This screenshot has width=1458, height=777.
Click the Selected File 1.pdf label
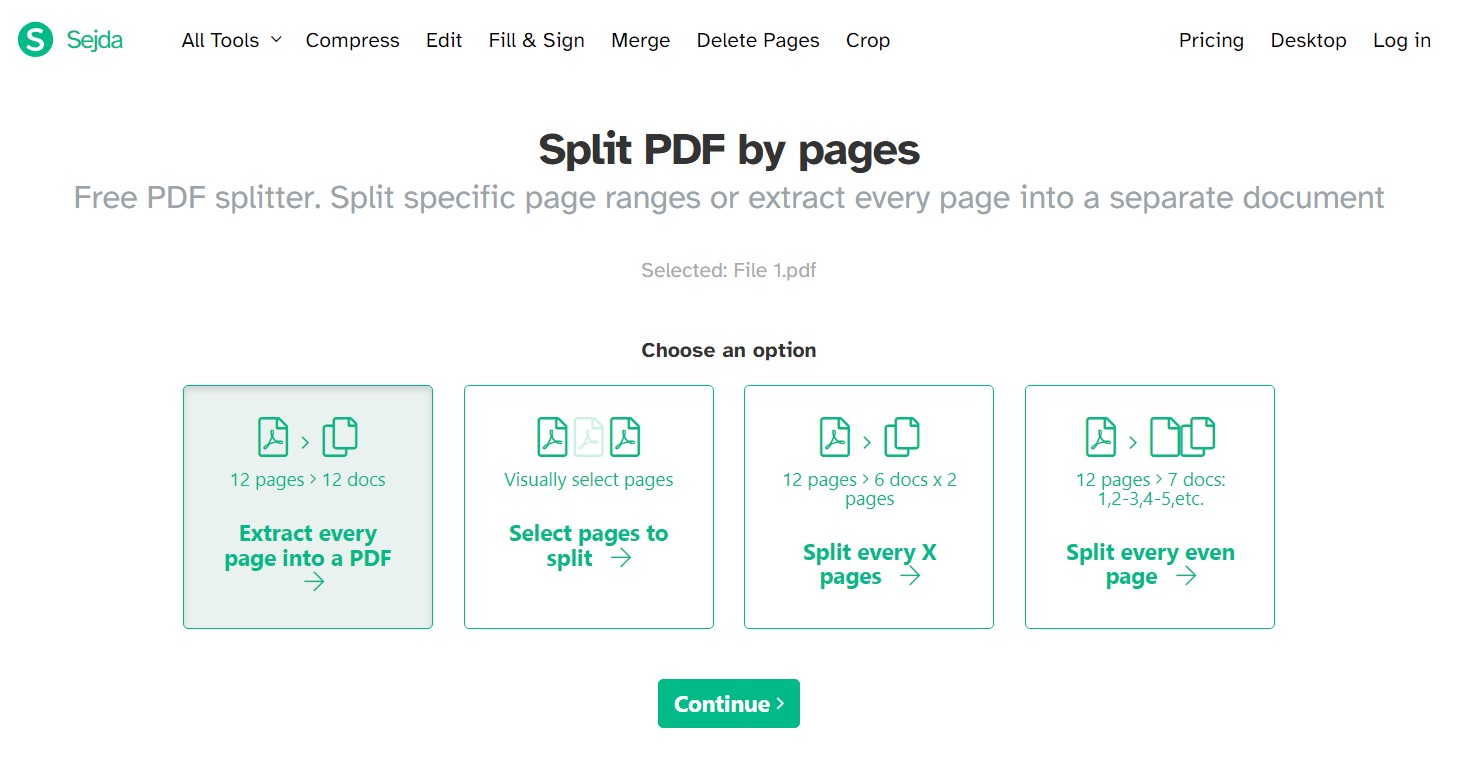point(728,269)
